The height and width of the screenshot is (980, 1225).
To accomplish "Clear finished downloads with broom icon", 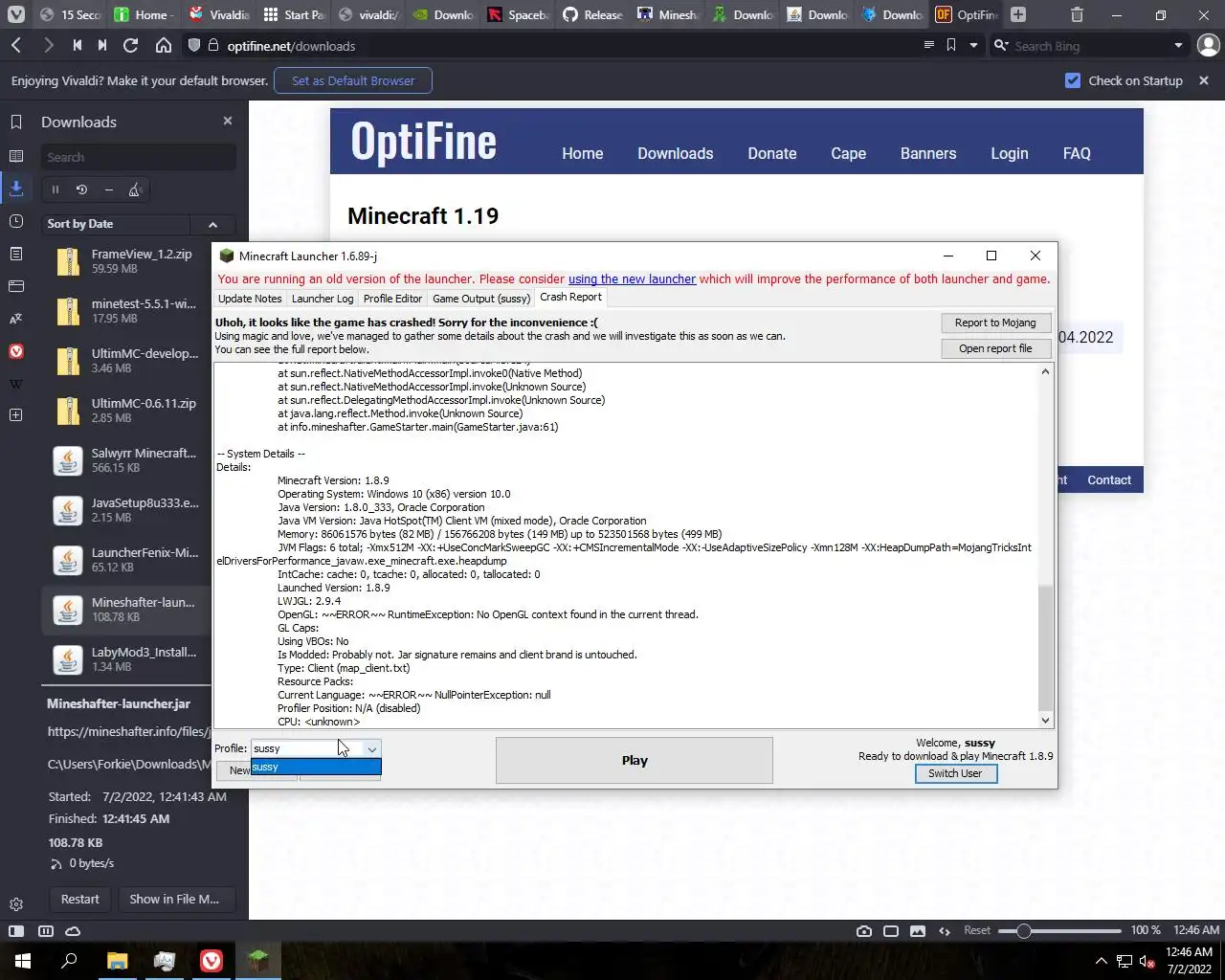I will [135, 189].
